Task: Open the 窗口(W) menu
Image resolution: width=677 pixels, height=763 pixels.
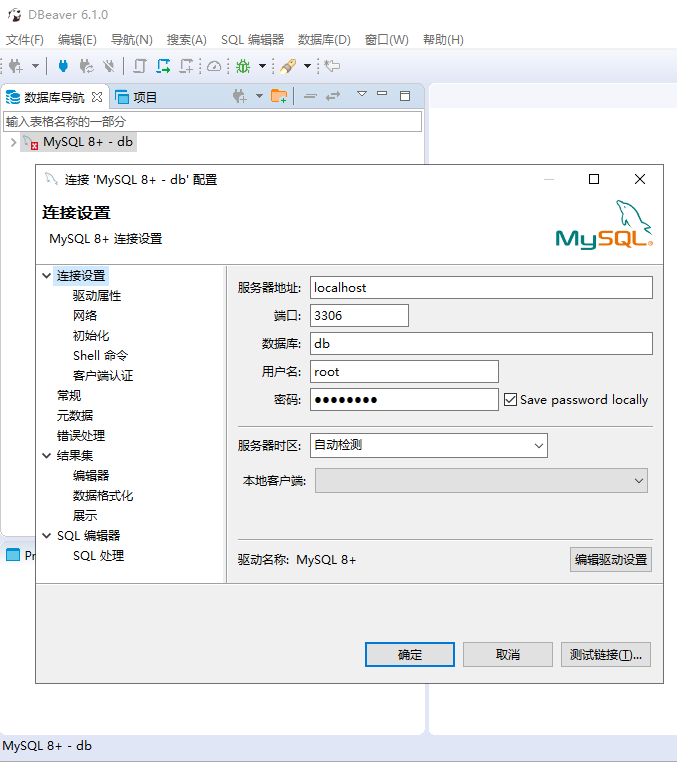Action: pos(387,40)
